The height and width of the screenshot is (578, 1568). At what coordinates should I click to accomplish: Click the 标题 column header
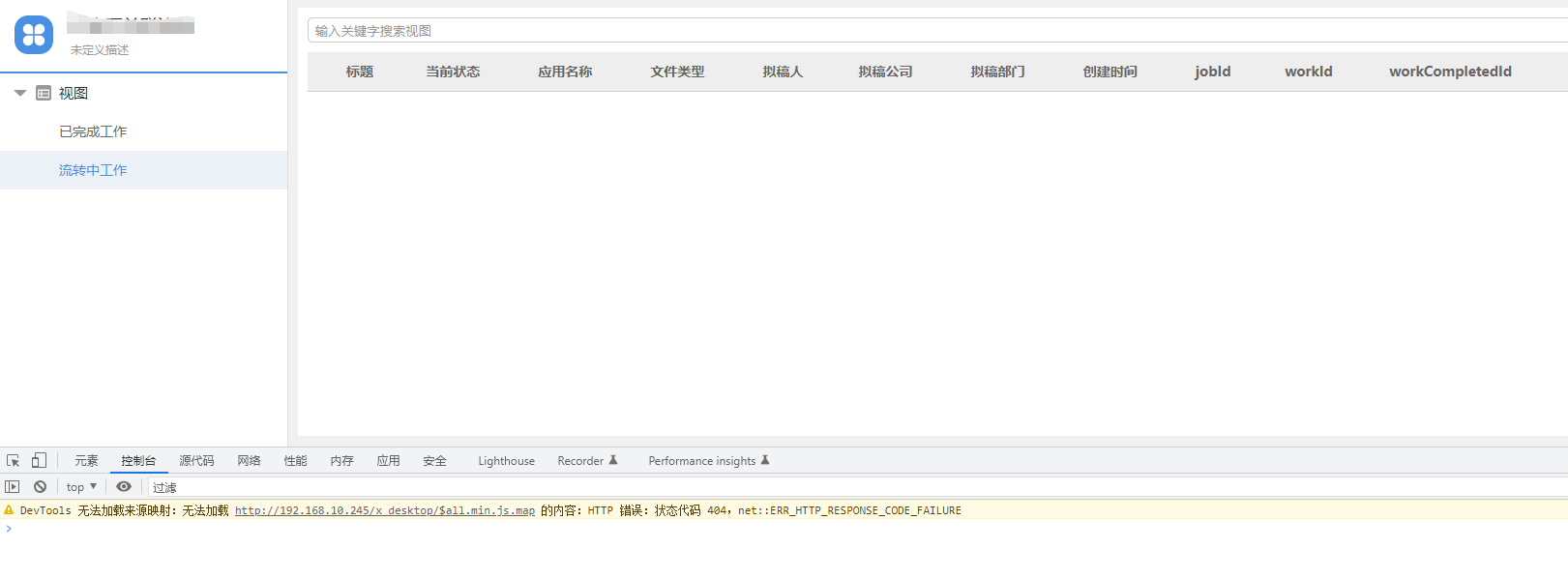click(360, 72)
